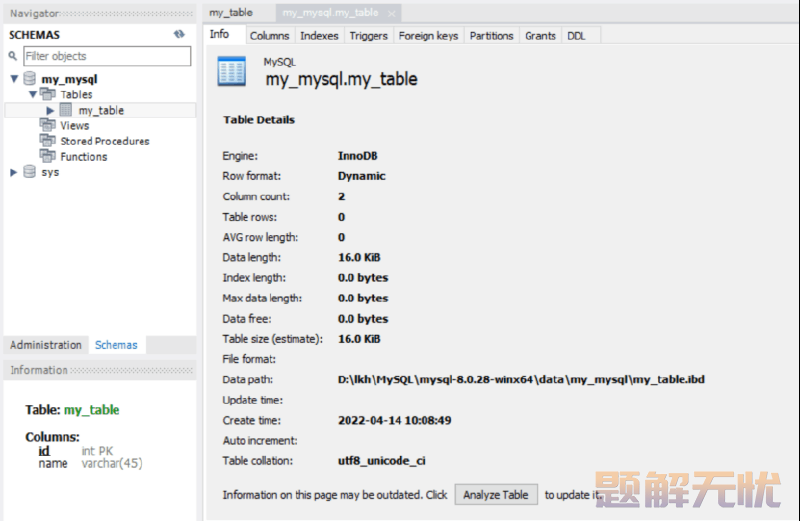Screen dimensions: 800x521
Task: Click the Index length 0.0 bytes value
Action: [363, 278]
